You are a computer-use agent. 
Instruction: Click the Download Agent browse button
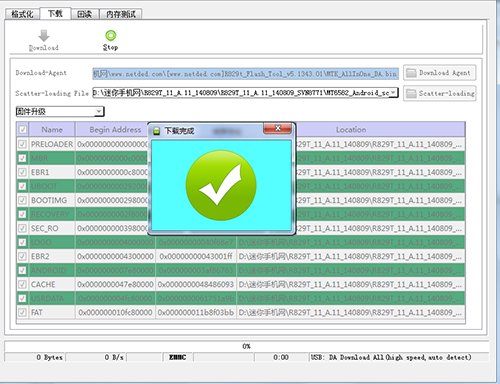tap(440, 73)
